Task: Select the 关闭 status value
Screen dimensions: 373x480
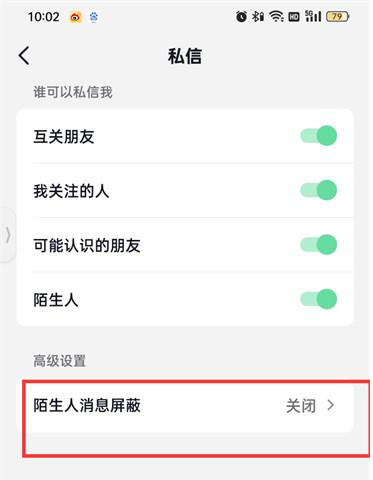Action: [301, 406]
